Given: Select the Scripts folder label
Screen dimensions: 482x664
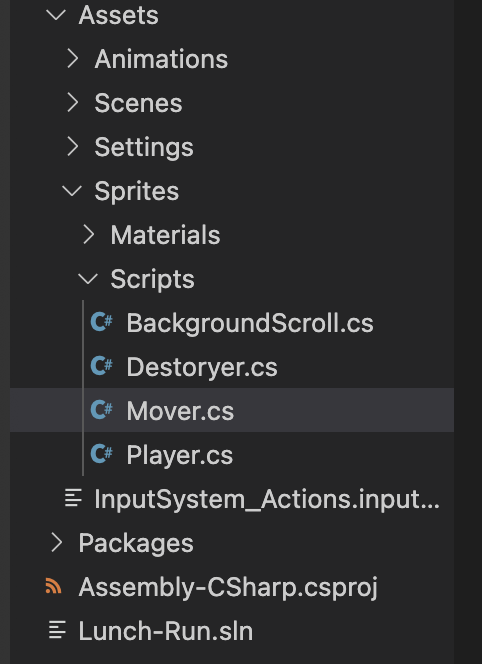Looking at the screenshot, I should [x=152, y=279].
